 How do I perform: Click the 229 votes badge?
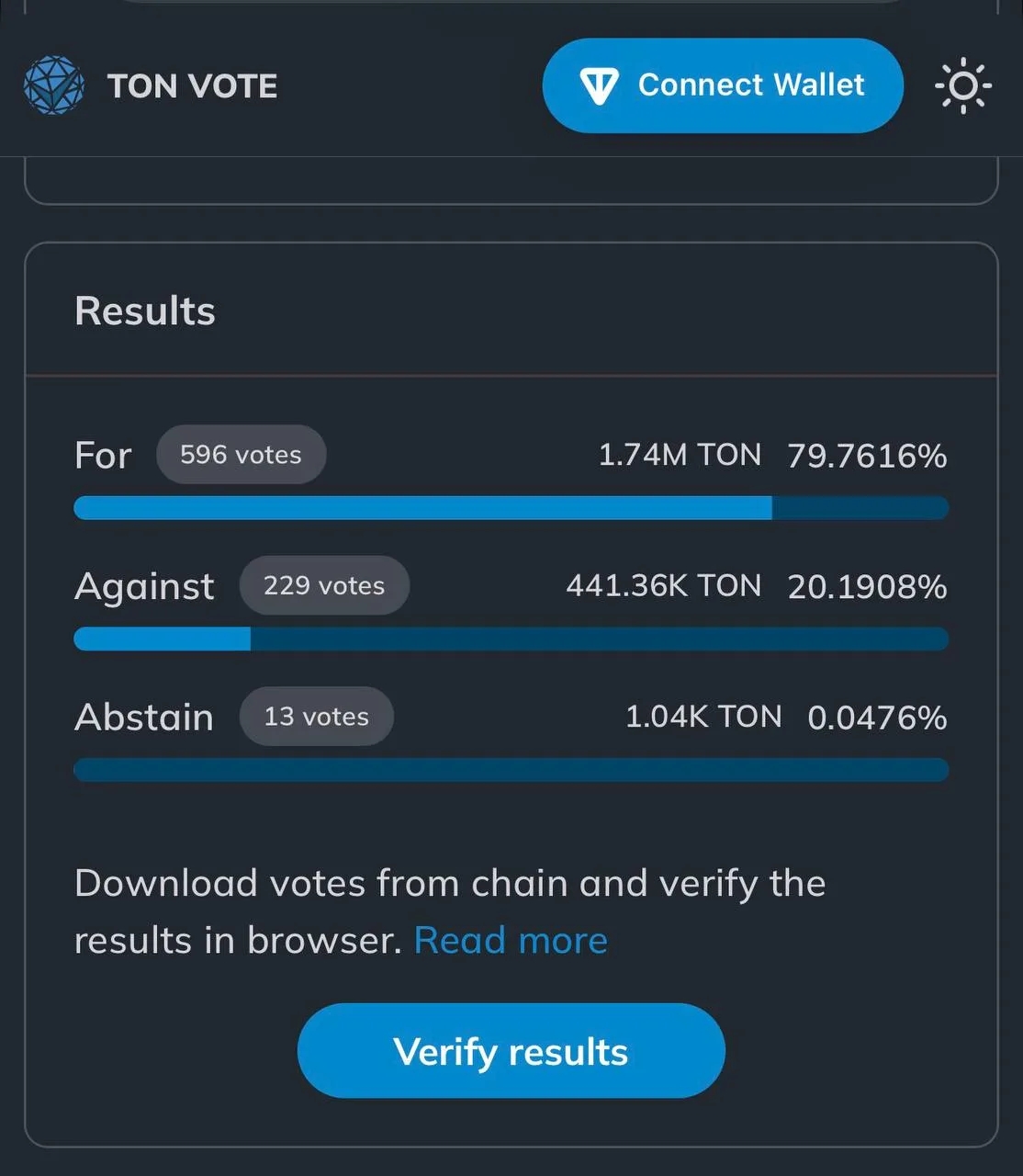tap(324, 585)
